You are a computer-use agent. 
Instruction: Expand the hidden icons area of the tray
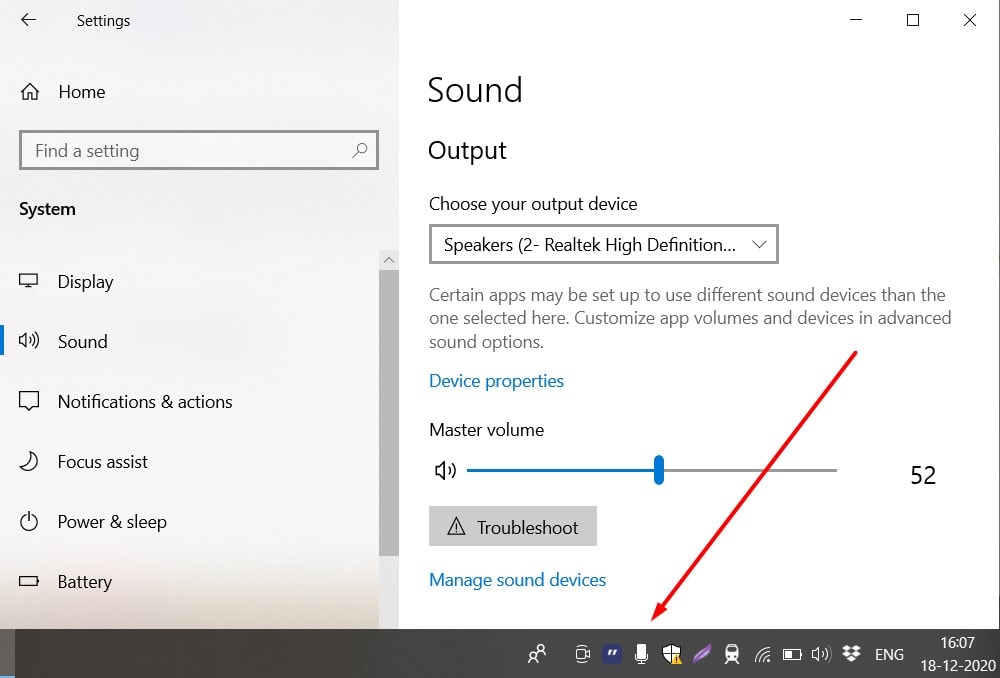[x=537, y=653]
